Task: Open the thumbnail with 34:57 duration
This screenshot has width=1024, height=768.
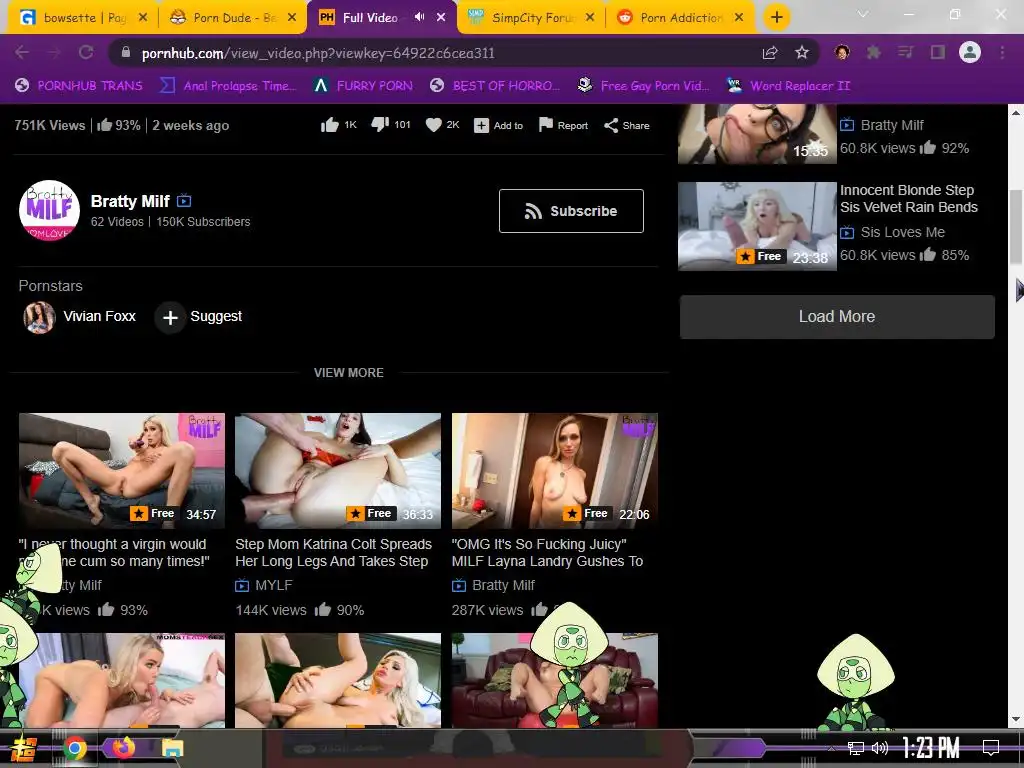Action: tap(122, 470)
